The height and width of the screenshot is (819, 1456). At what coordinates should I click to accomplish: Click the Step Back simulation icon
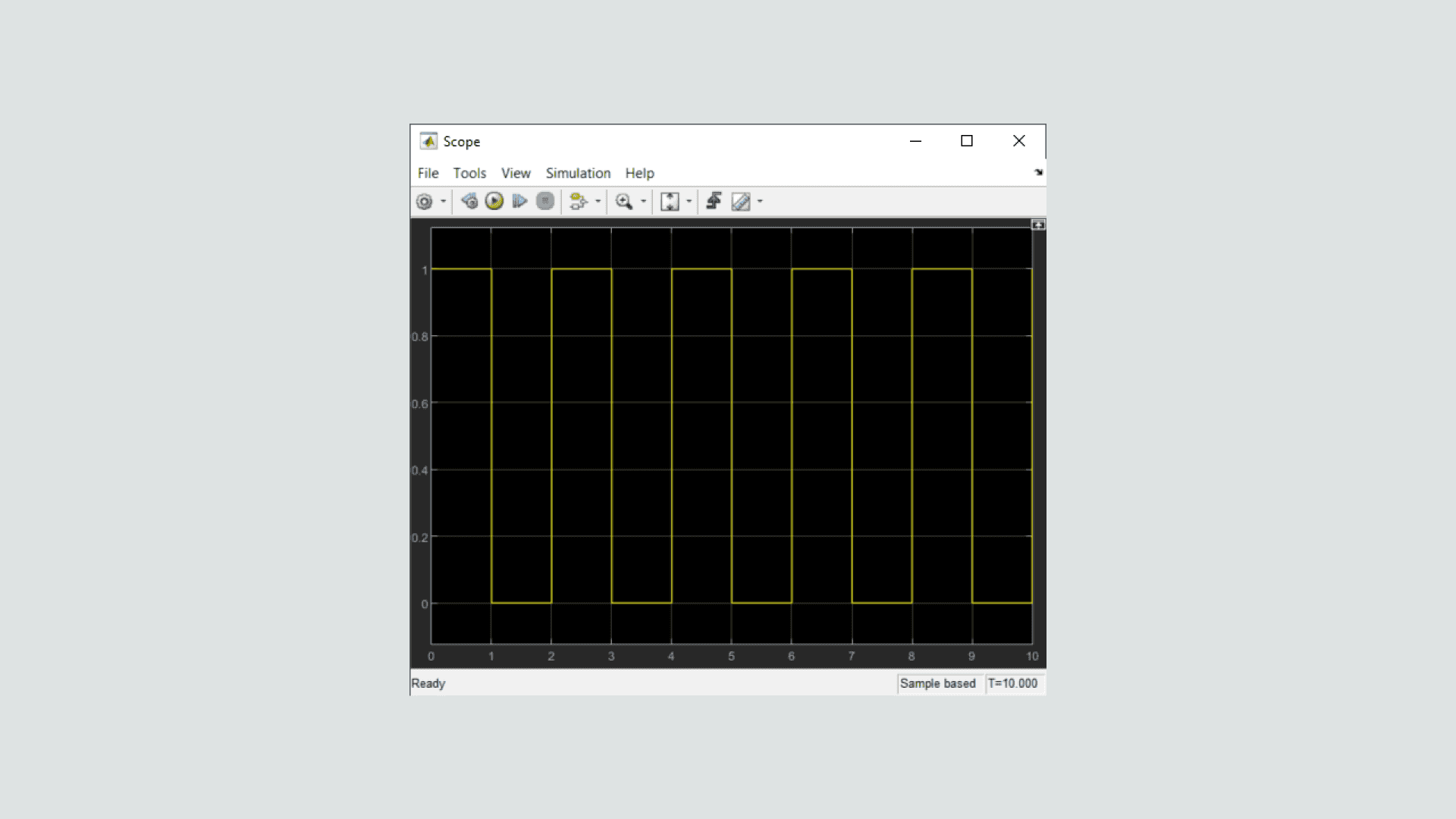tap(469, 201)
